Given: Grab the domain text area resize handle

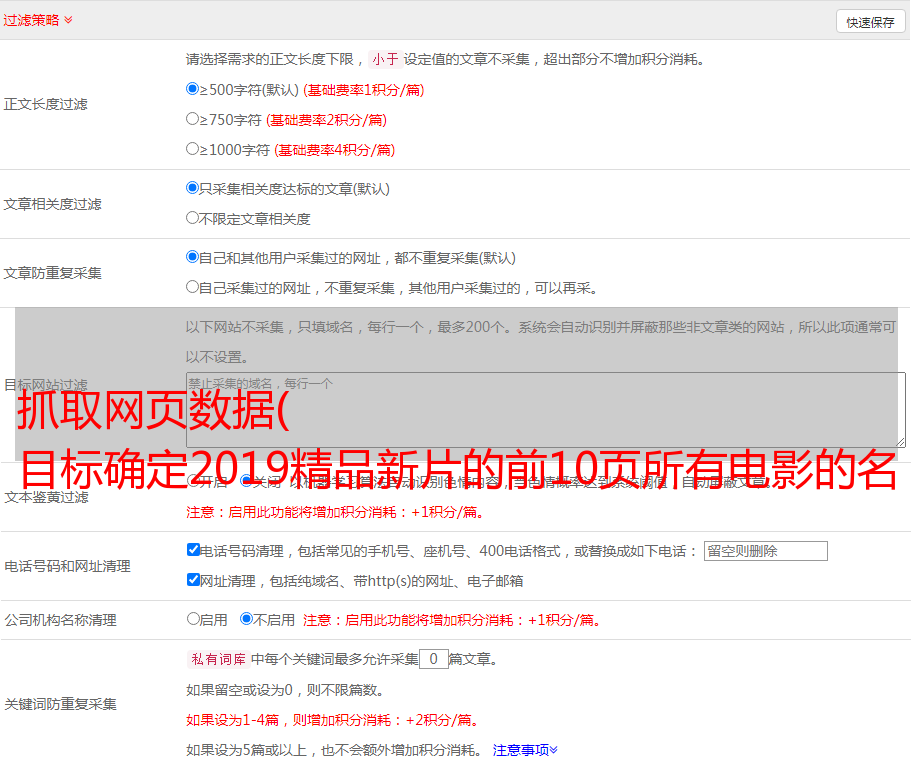Looking at the screenshot, I should pos(900,442).
